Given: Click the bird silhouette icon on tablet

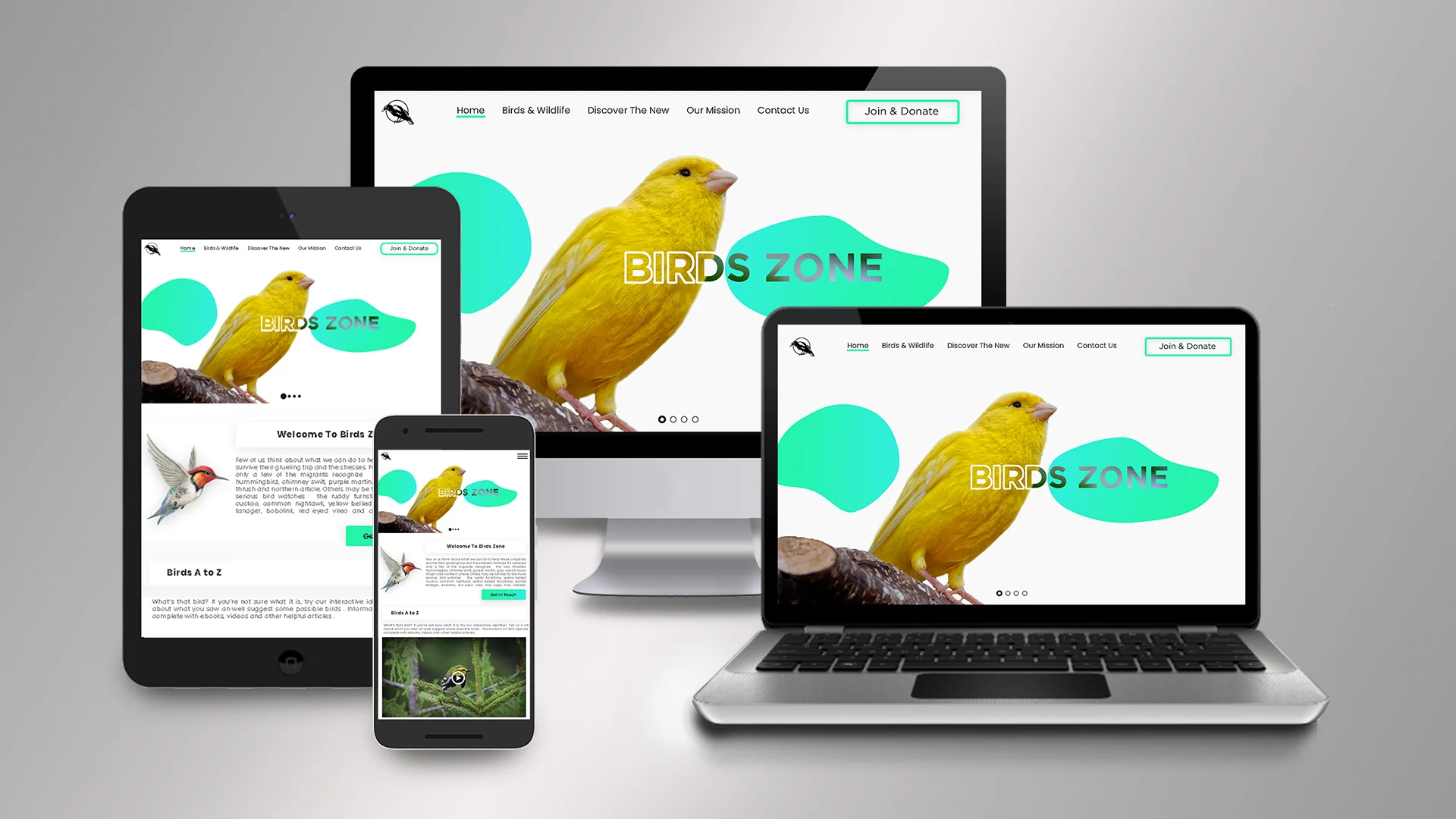Looking at the screenshot, I should pyautogui.click(x=153, y=249).
